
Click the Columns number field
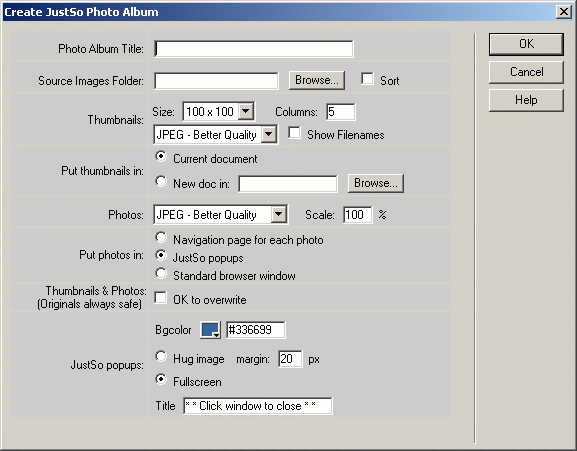pos(341,111)
